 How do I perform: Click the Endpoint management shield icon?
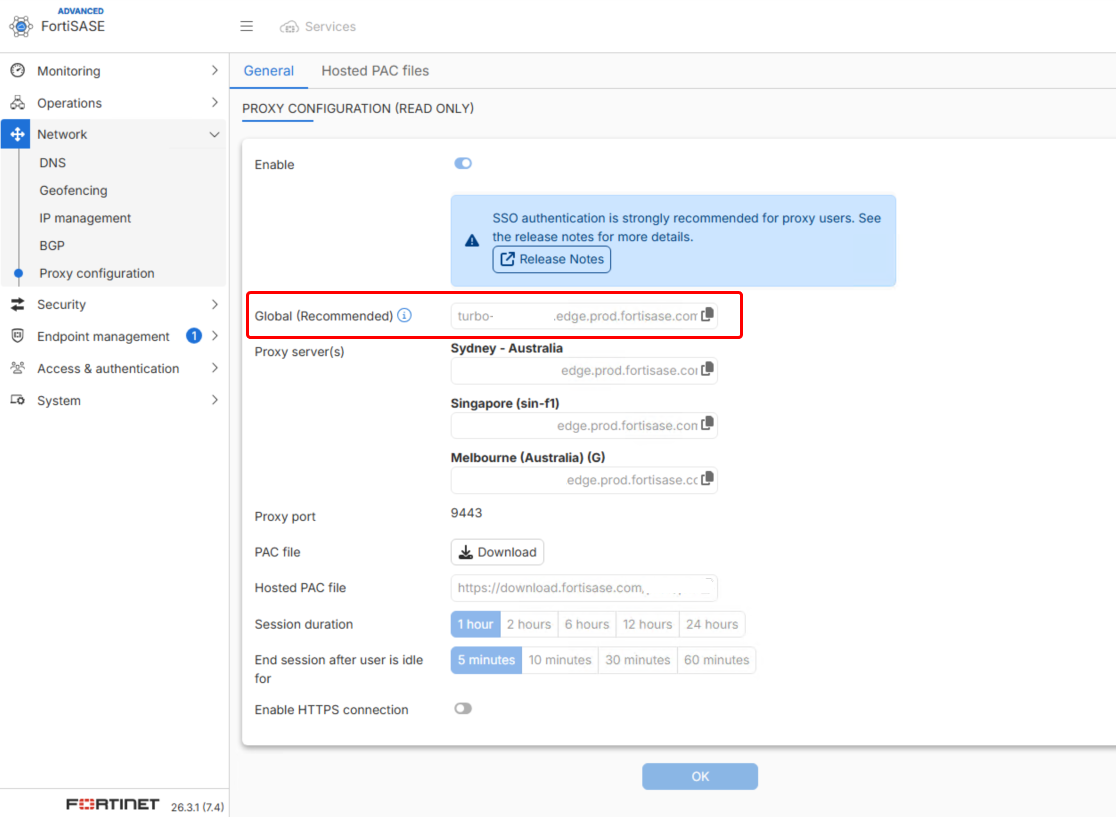[18, 336]
